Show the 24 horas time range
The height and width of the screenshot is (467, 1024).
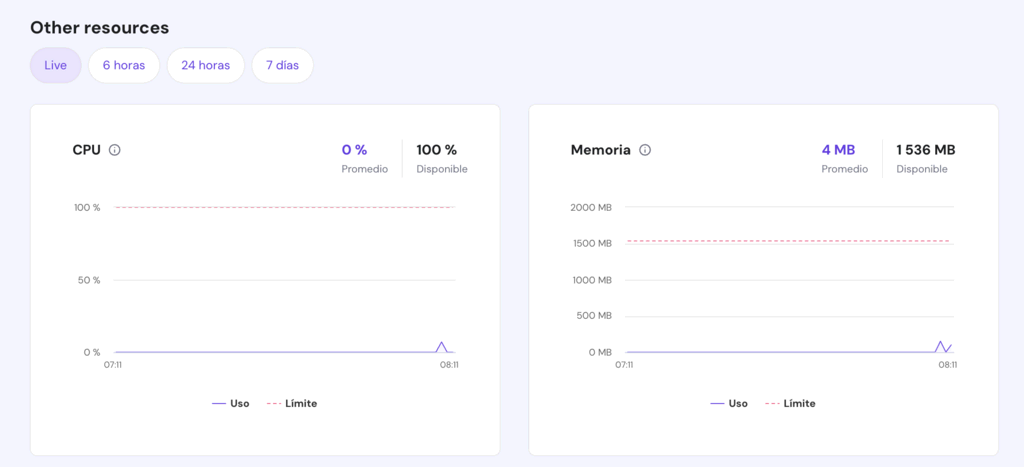[205, 65]
